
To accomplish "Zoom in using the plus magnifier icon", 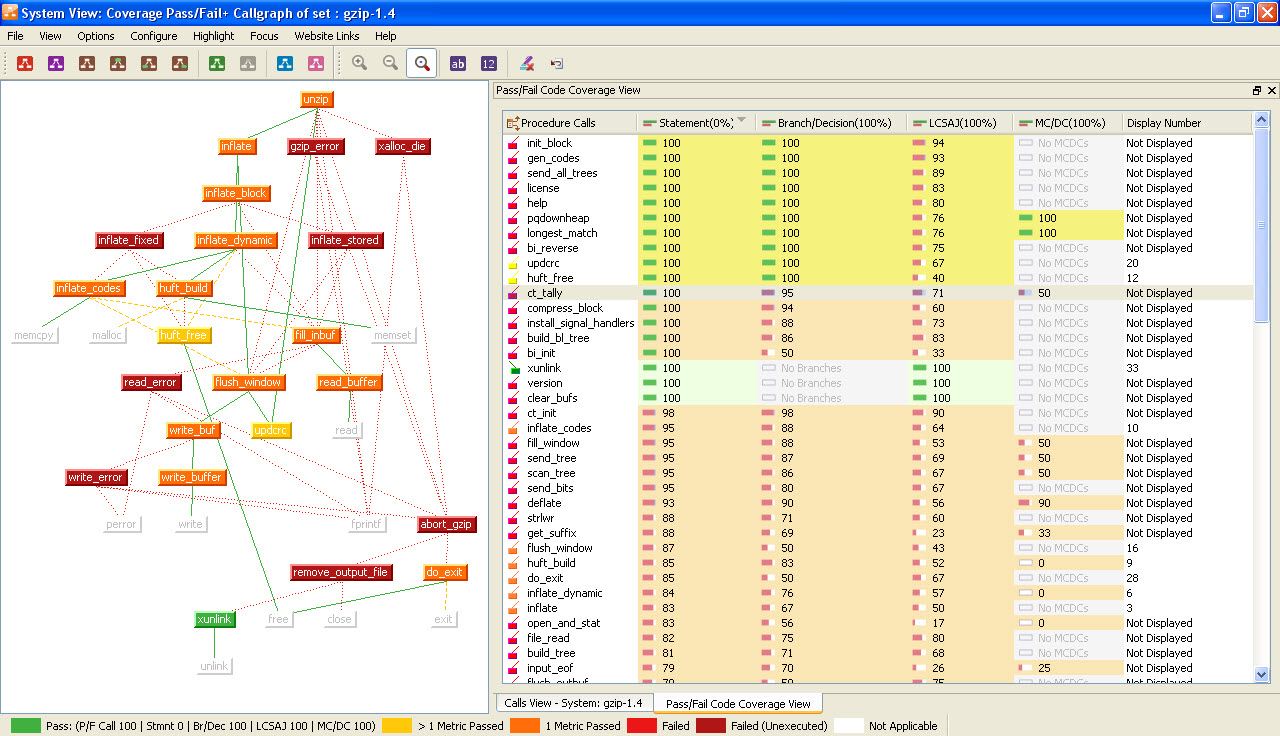I will pos(359,63).
